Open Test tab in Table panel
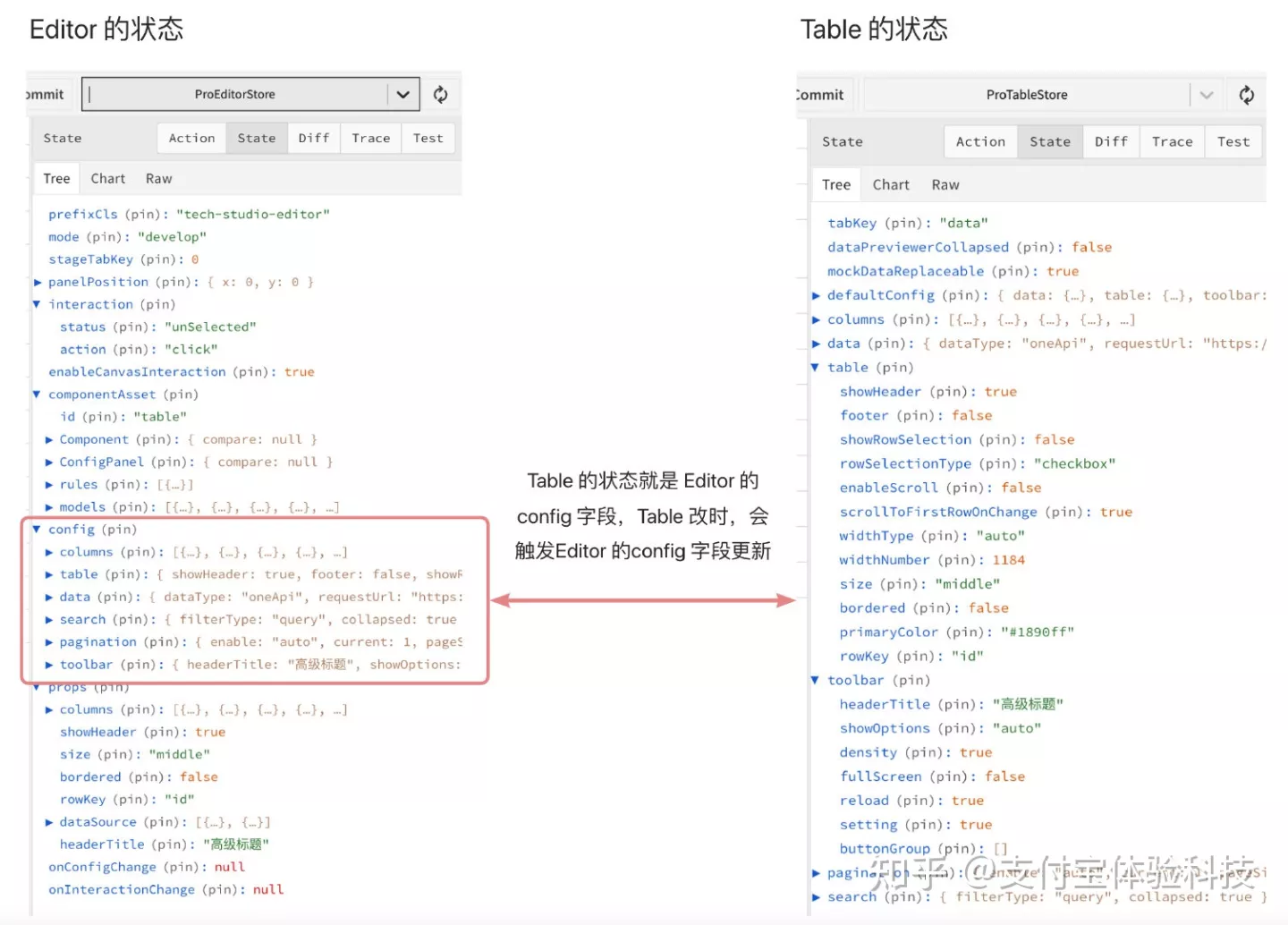 [1233, 141]
